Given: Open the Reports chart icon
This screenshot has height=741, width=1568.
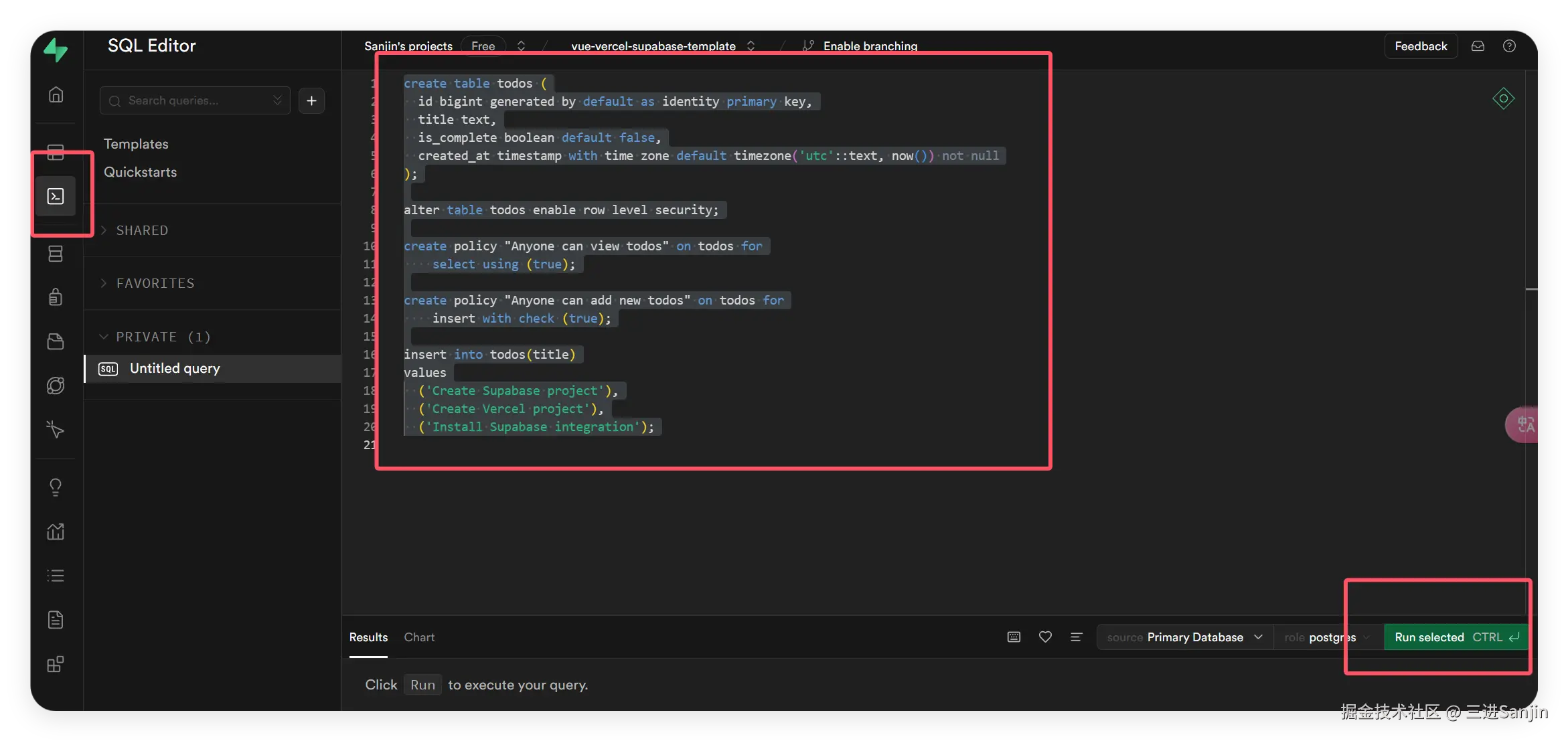Looking at the screenshot, I should 56,531.
